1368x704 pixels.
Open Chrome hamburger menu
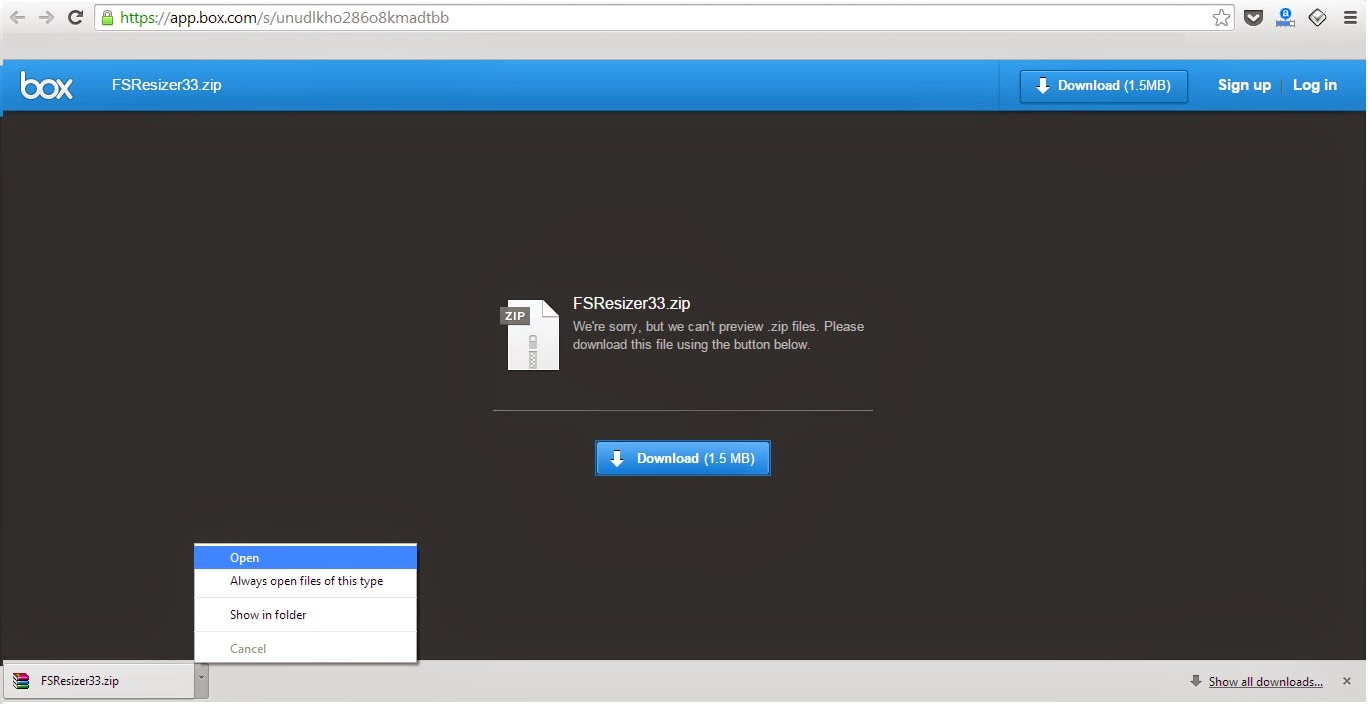(x=1350, y=18)
